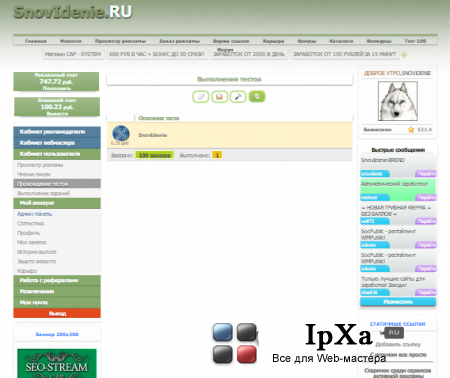This screenshot has height=378, width=450.
Task: Open Выполнение заданий in sidebar
Action: tap(43, 193)
